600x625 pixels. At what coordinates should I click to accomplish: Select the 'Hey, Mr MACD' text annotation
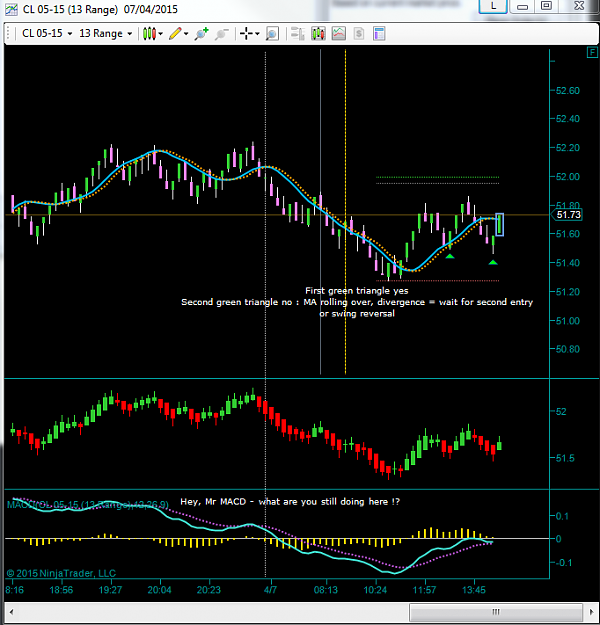tap(290, 501)
